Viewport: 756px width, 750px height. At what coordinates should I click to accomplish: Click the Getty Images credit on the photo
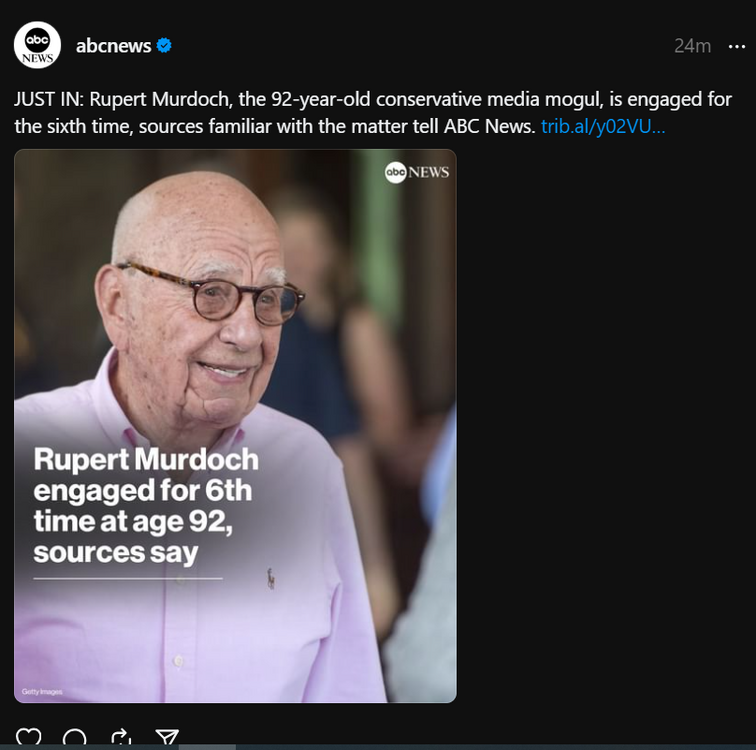[40, 692]
